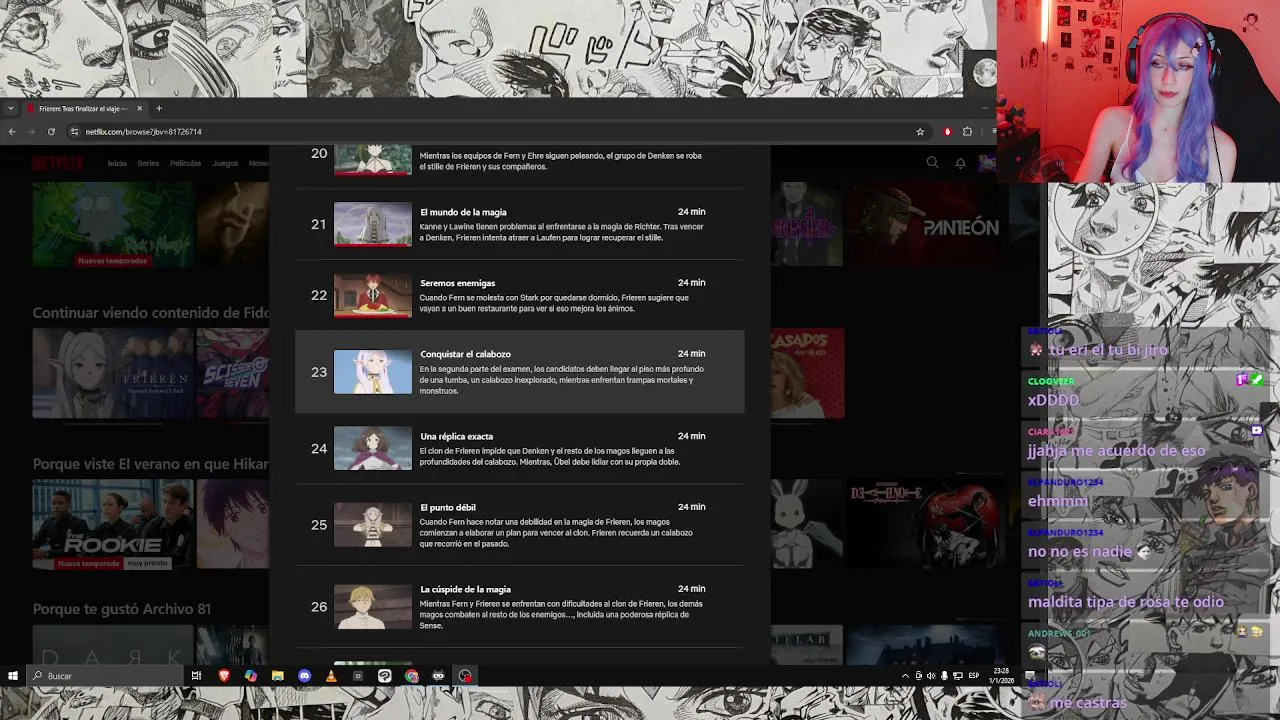Click episode number 22
Viewport: 1280px width, 720px height.
click(319, 295)
